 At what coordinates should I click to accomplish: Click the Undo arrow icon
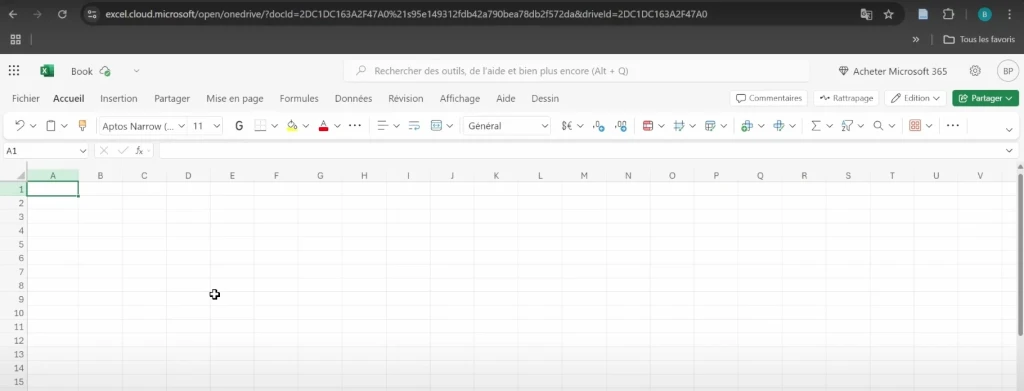[20, 126]
